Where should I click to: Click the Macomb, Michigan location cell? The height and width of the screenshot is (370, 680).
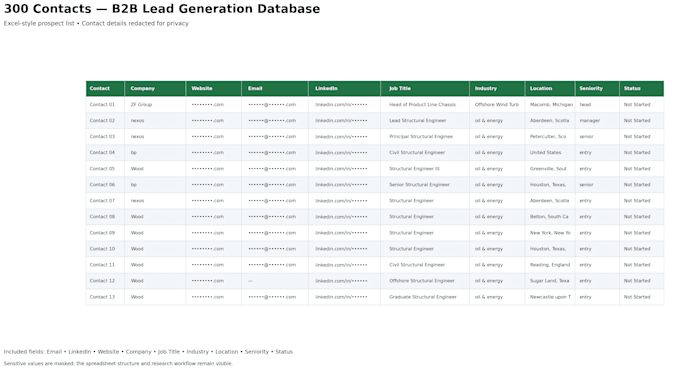pyautogui.click(x=550, y=105)
